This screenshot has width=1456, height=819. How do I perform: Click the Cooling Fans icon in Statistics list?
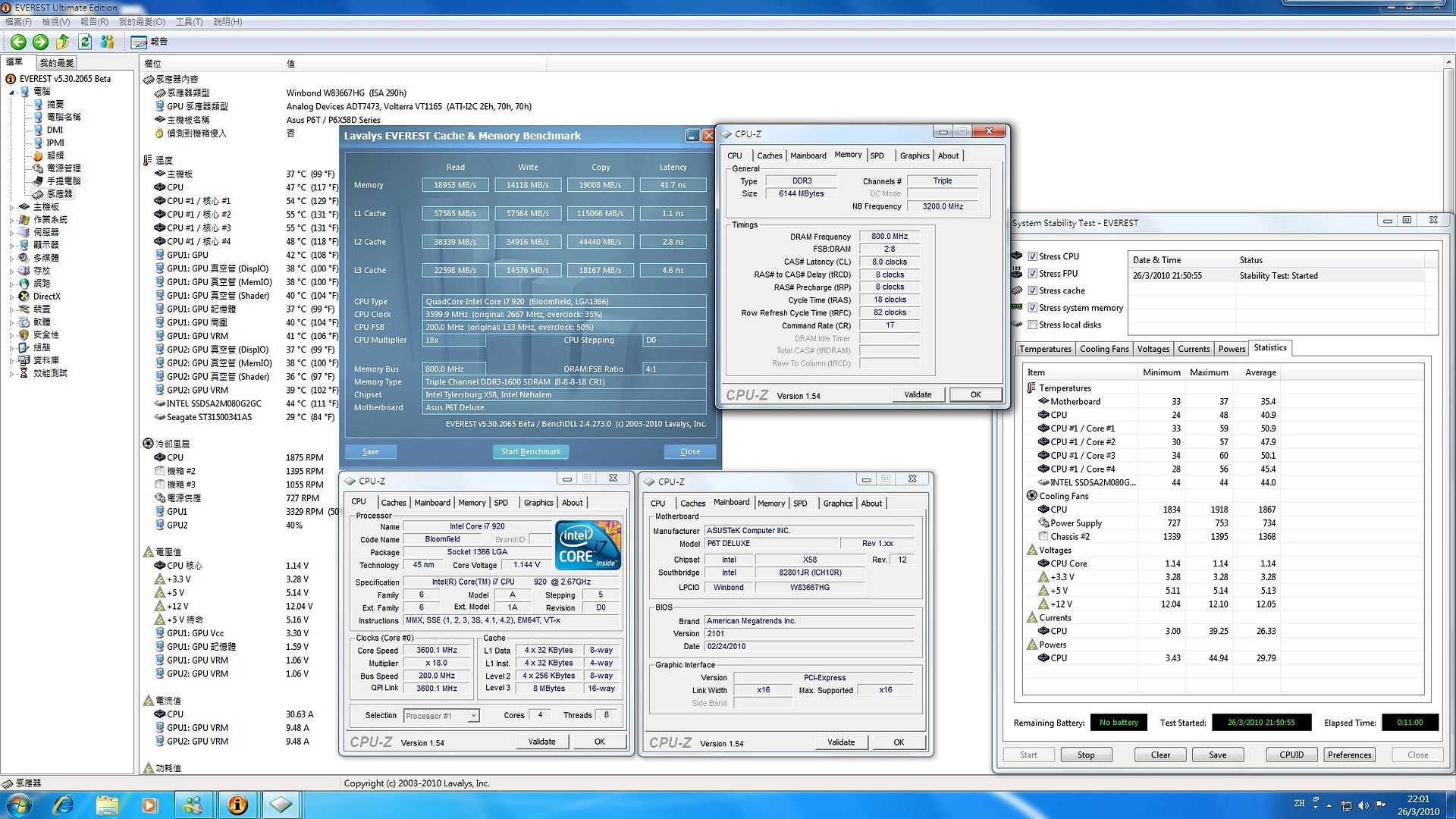pos(1031,496)
